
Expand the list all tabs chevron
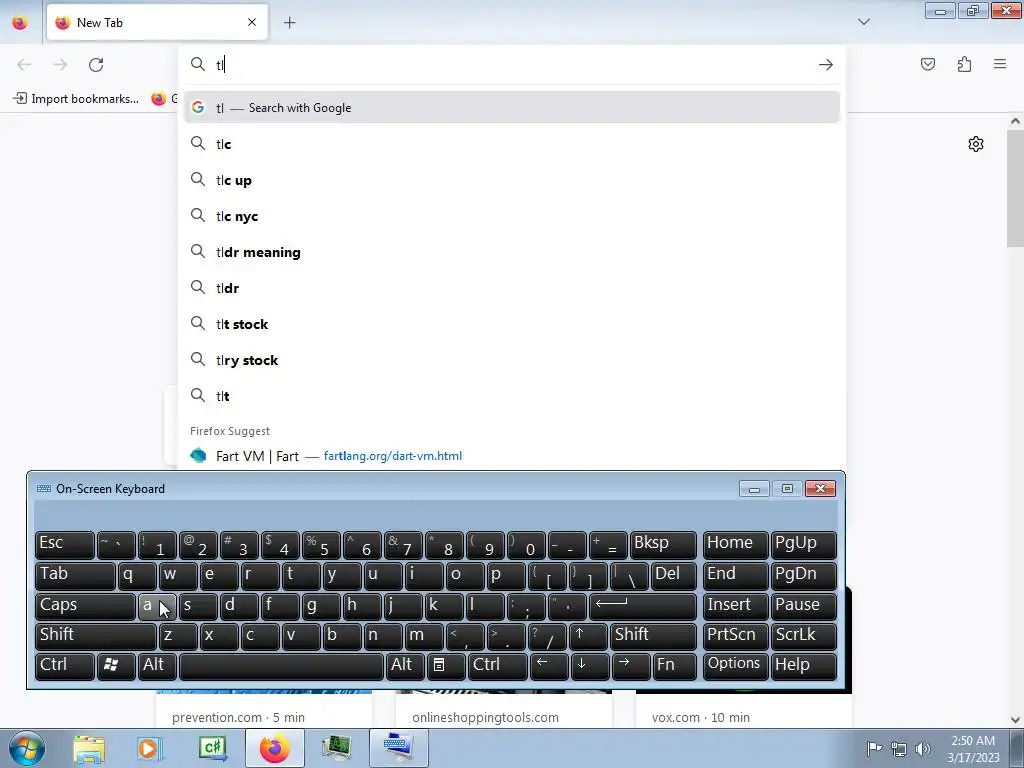click(x=864, y=22)
